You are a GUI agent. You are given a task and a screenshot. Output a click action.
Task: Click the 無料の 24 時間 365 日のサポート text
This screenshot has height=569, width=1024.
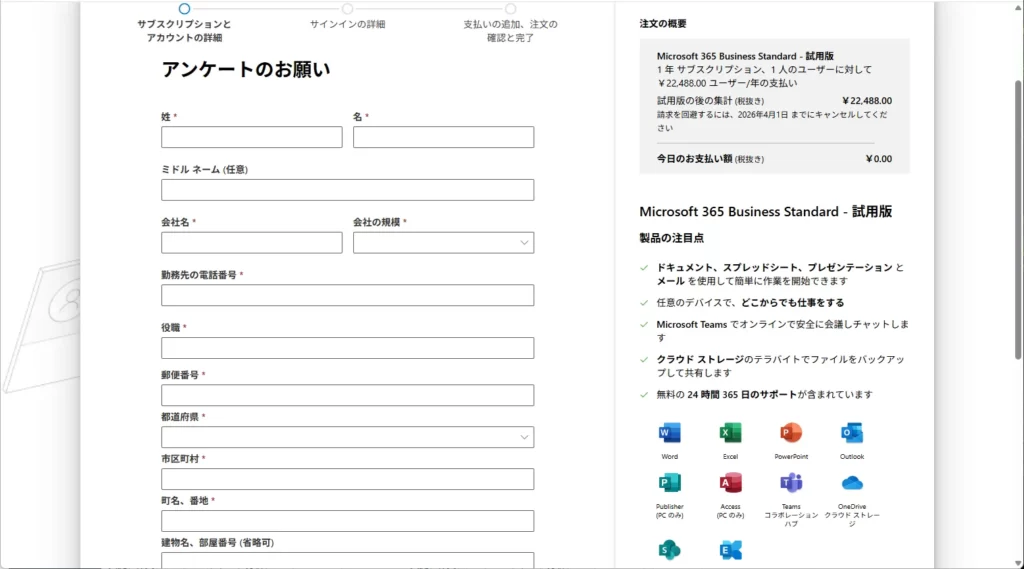click(x=726, y=395)
